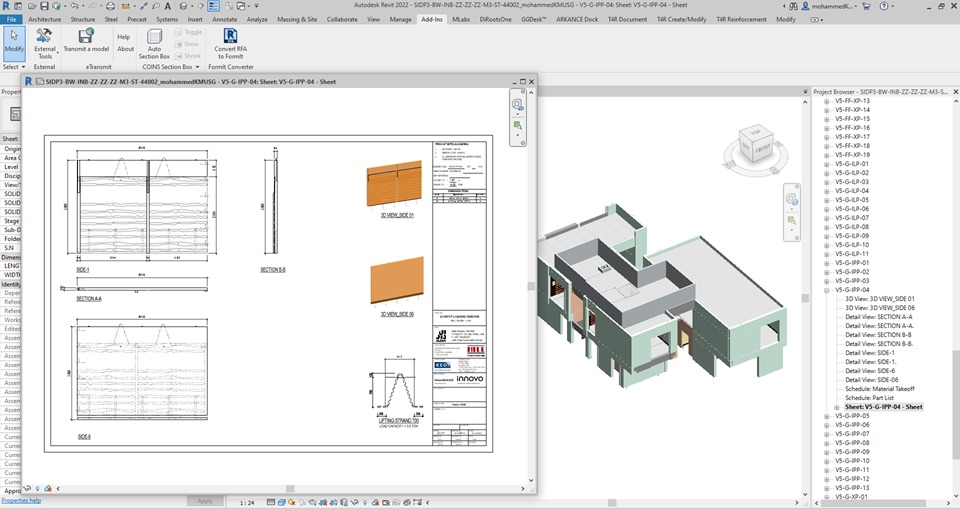
Task: Expand V5-G-ILP-04 tree node
Action: tap(826, 191)
